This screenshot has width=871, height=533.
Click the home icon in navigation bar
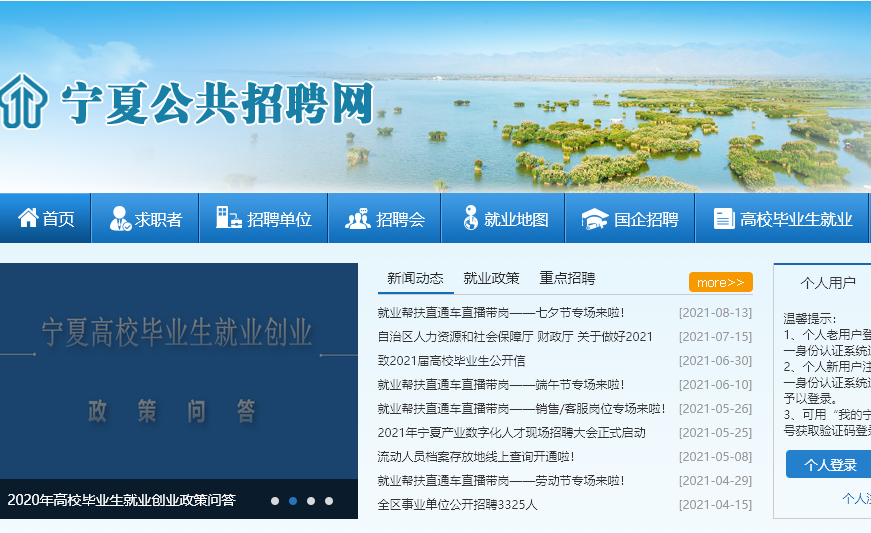pos(28,218)
